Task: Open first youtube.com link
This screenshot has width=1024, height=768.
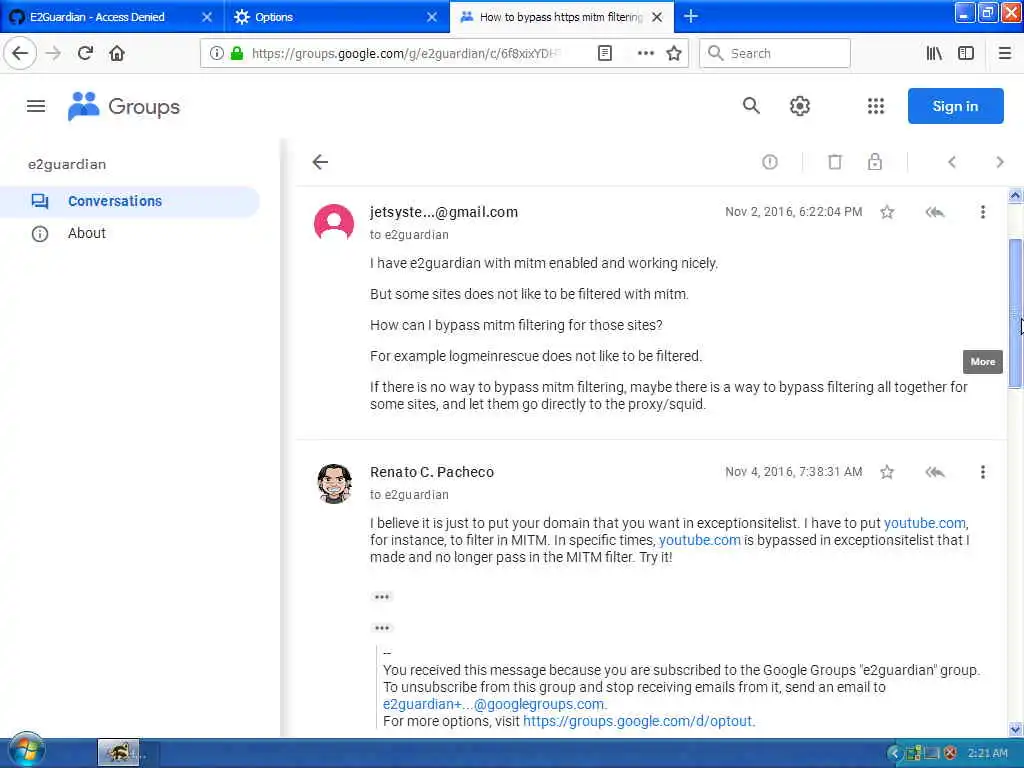Action: 924,523
